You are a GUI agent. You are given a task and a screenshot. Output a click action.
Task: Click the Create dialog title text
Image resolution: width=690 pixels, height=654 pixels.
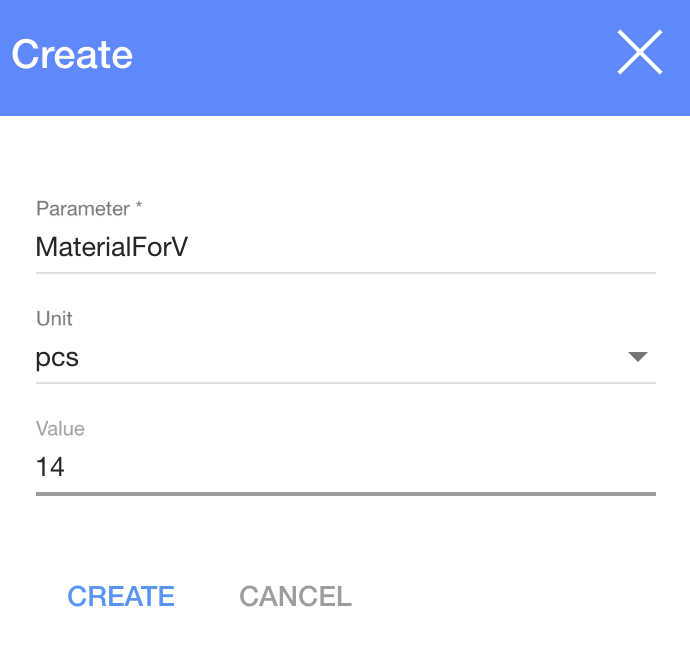coord(72,54)
